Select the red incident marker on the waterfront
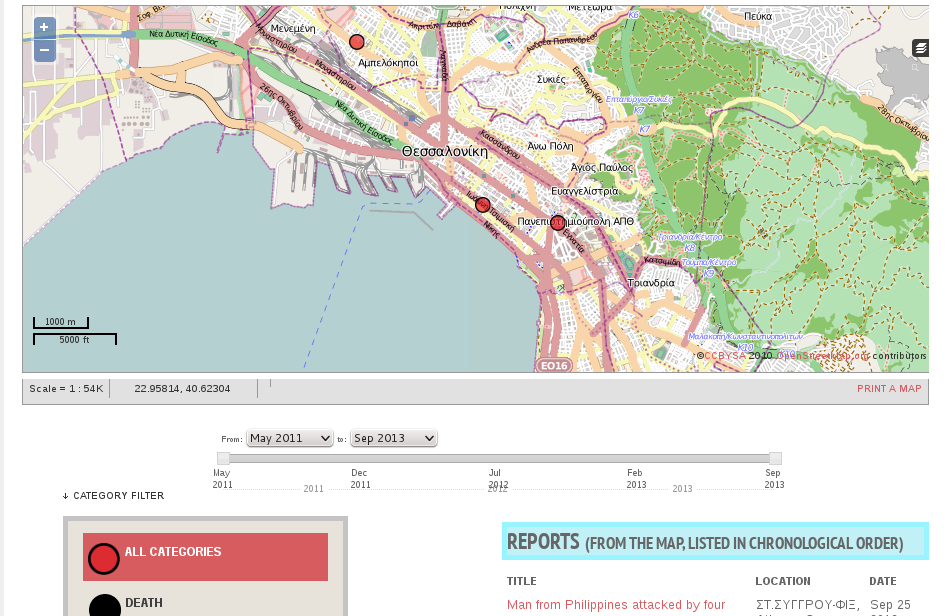 tap(483, 205)
